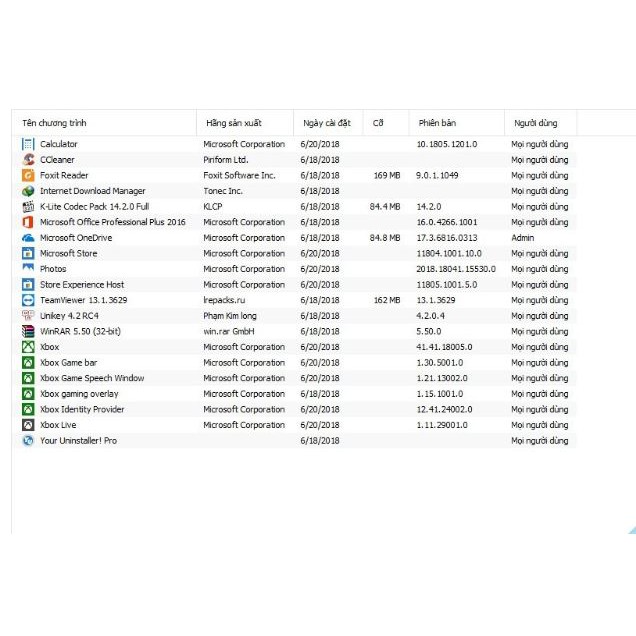Click the Người dùng column header
The image size is (636, 636).
540,123
